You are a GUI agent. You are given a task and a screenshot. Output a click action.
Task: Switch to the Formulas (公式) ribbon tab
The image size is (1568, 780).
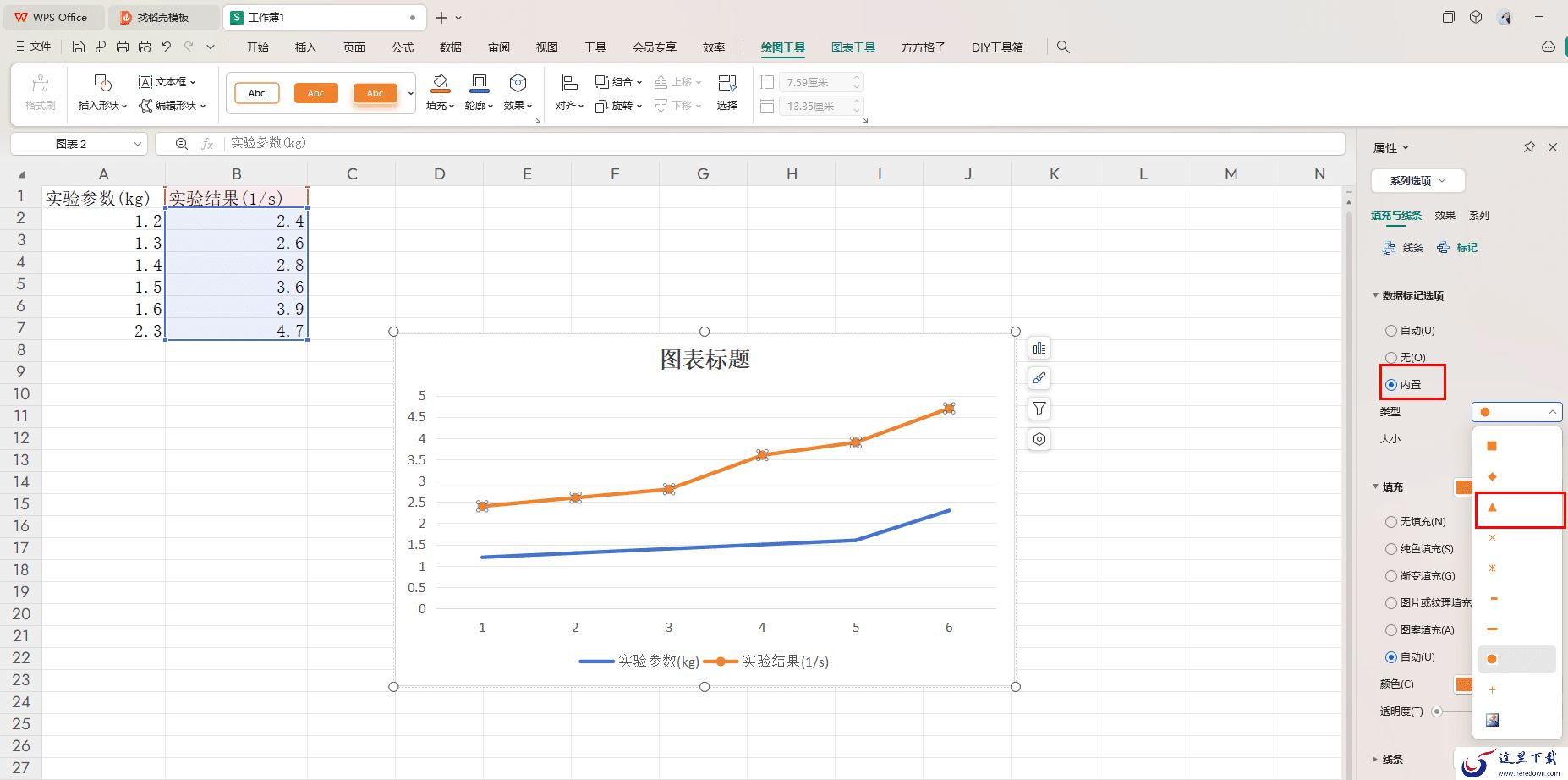point(403,47)
